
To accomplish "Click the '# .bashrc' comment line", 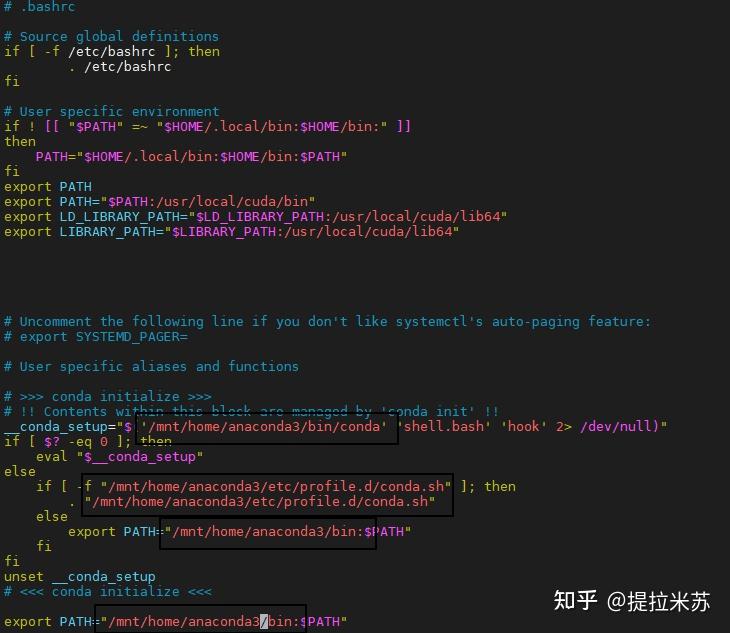I will click(39, 7).
